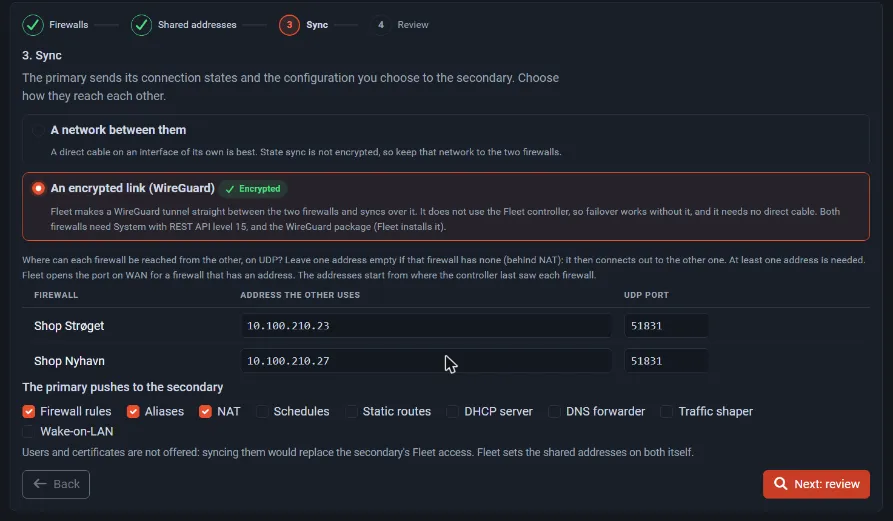893x521 pixels.
Task: Enable the Static routes checkbox
Action: point(351,411)
